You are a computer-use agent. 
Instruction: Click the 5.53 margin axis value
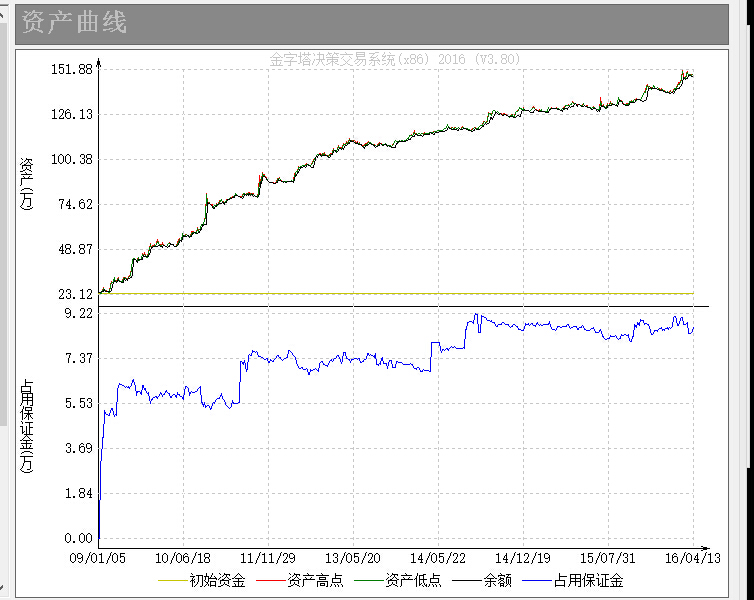[x=78, y=403]
